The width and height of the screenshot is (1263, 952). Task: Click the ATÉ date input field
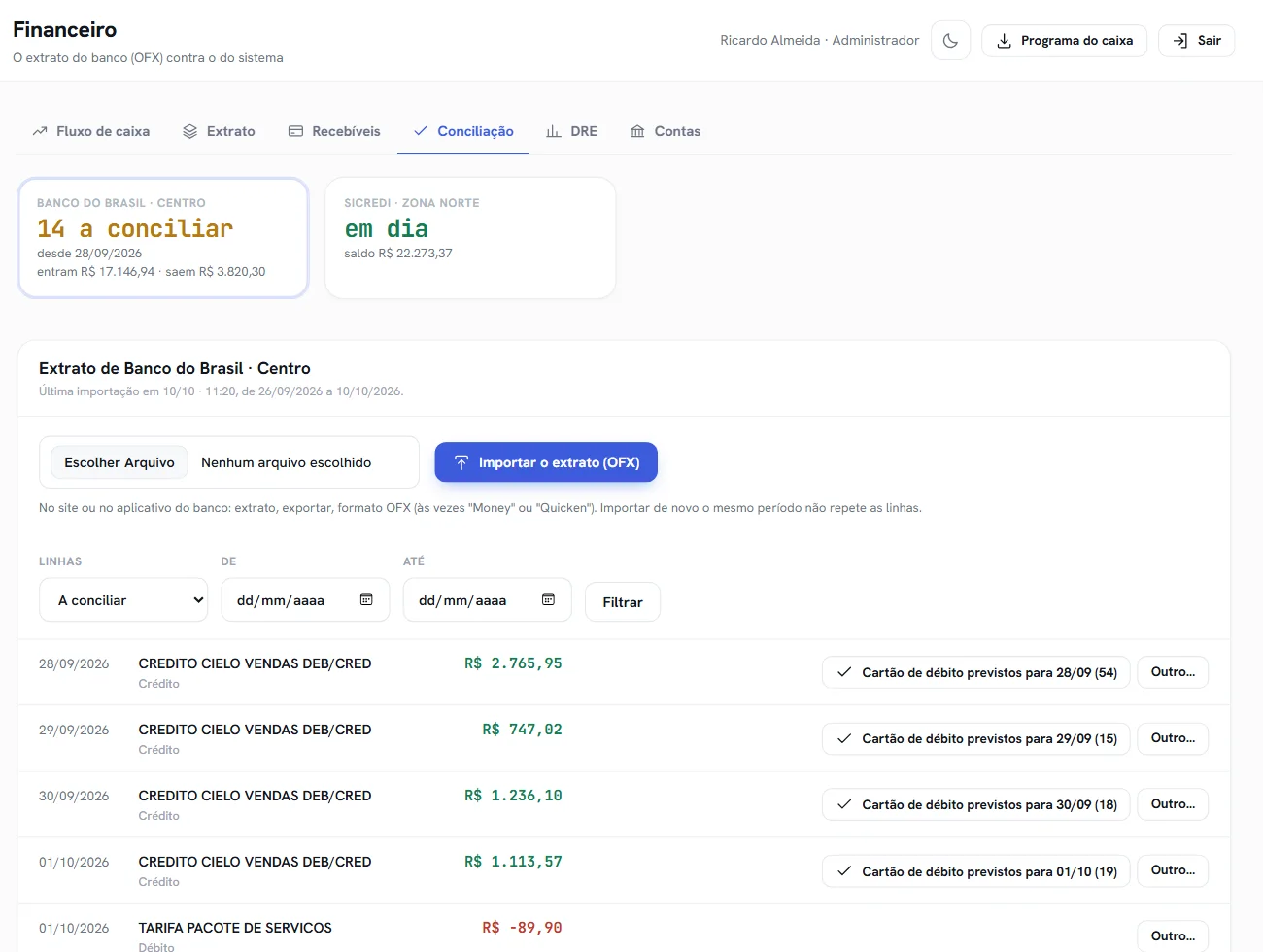(x=487, y=600)
